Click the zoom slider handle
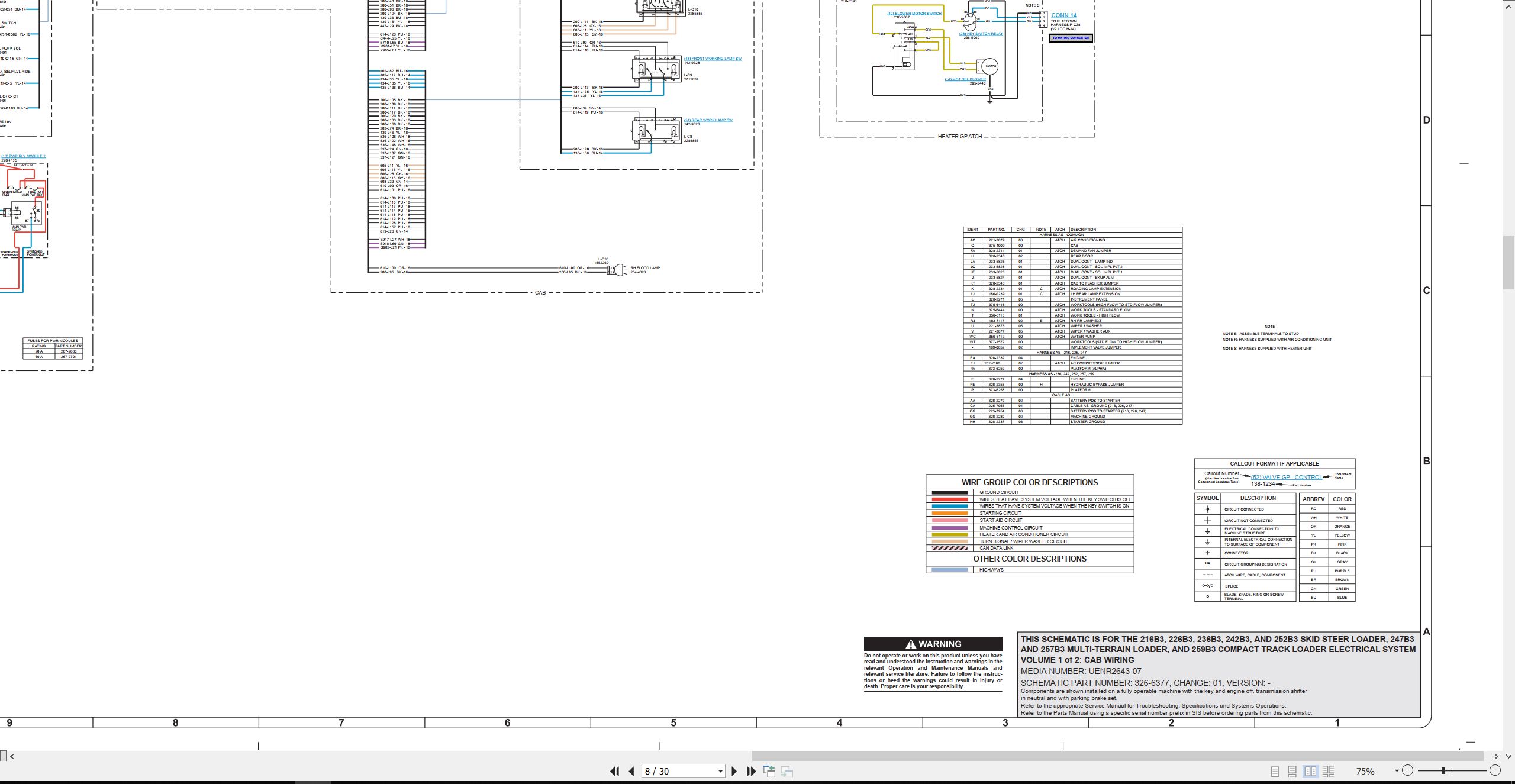 click(x=1443, y=770)
